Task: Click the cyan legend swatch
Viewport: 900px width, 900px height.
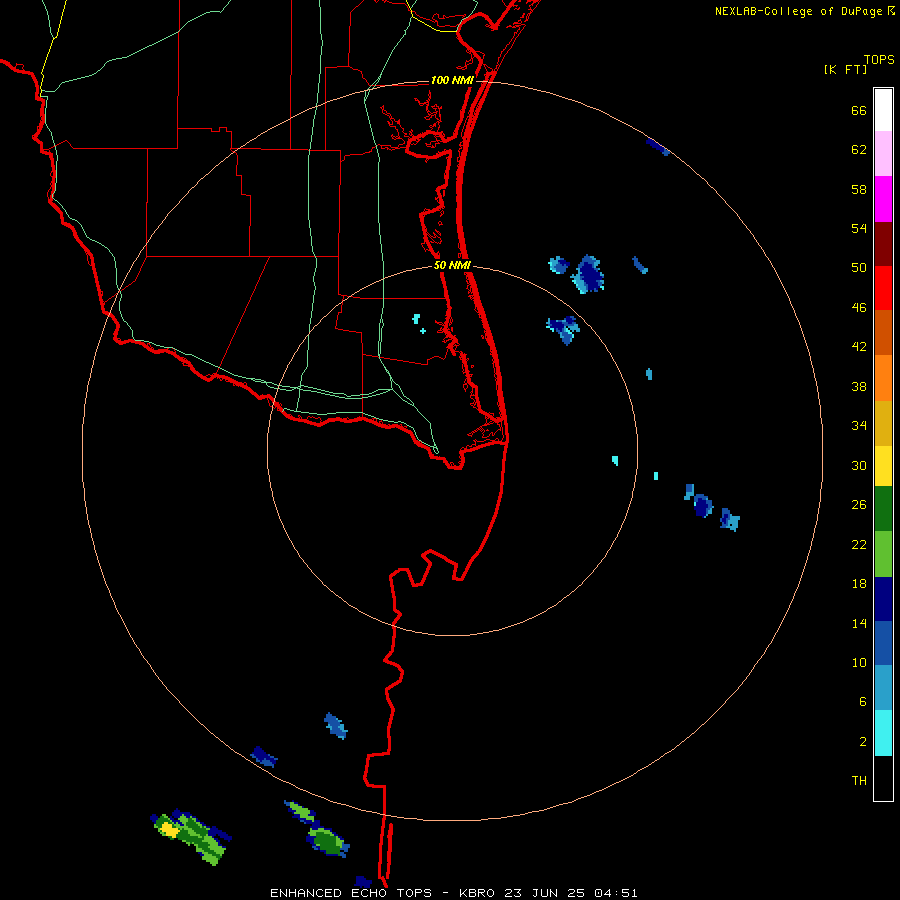Action: (883, 733)
